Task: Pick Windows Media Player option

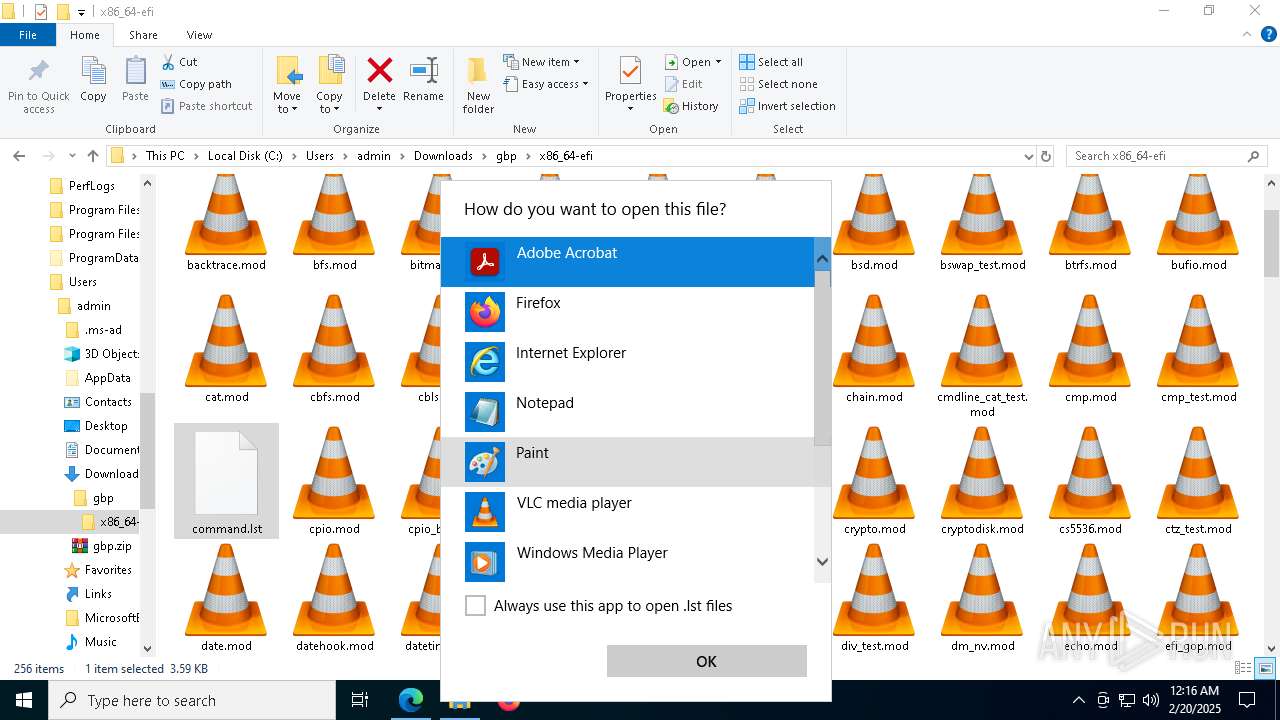Action: point(627,562)
